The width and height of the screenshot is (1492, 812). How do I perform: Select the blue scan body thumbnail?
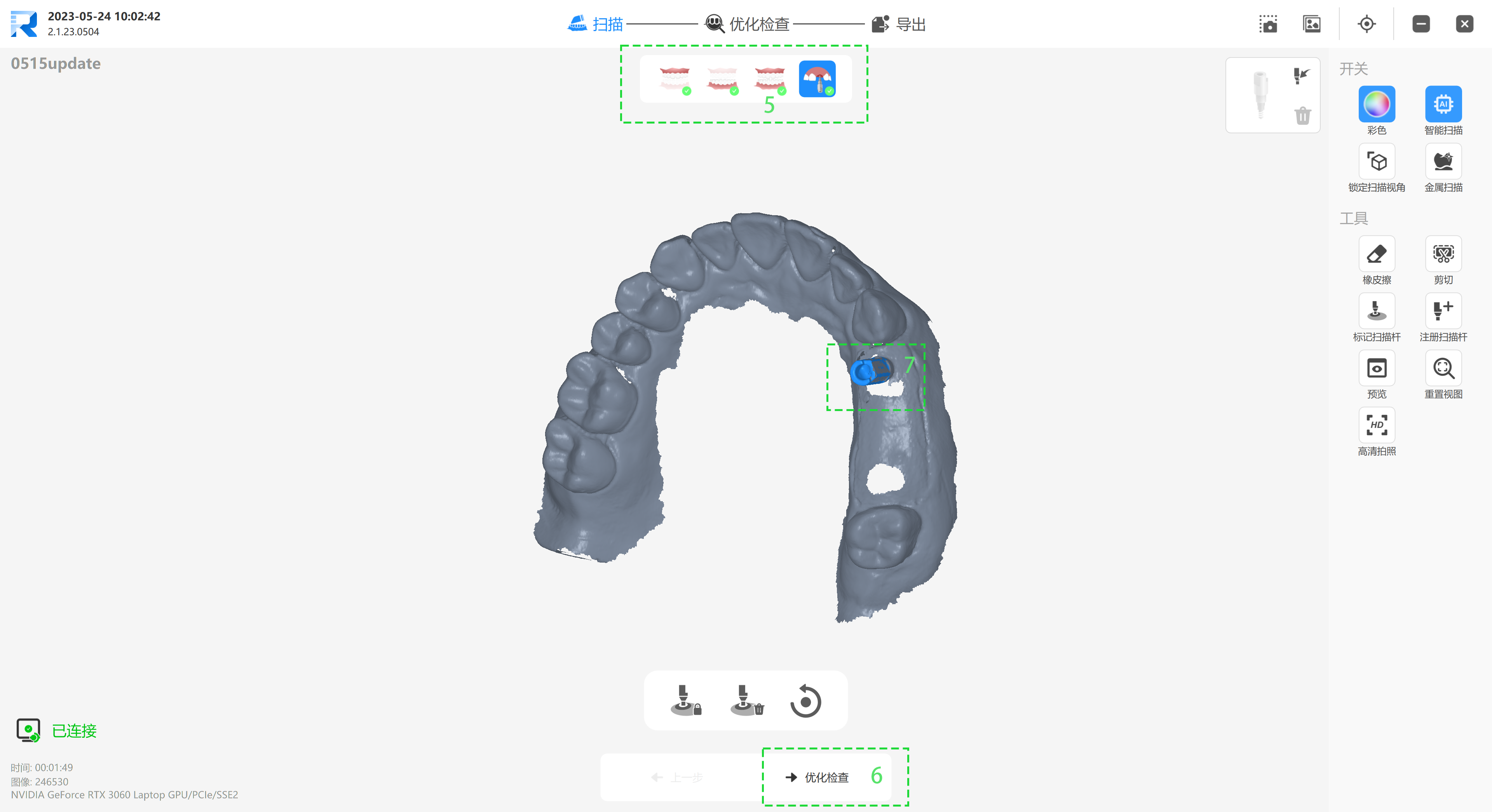tap(817, 79)
